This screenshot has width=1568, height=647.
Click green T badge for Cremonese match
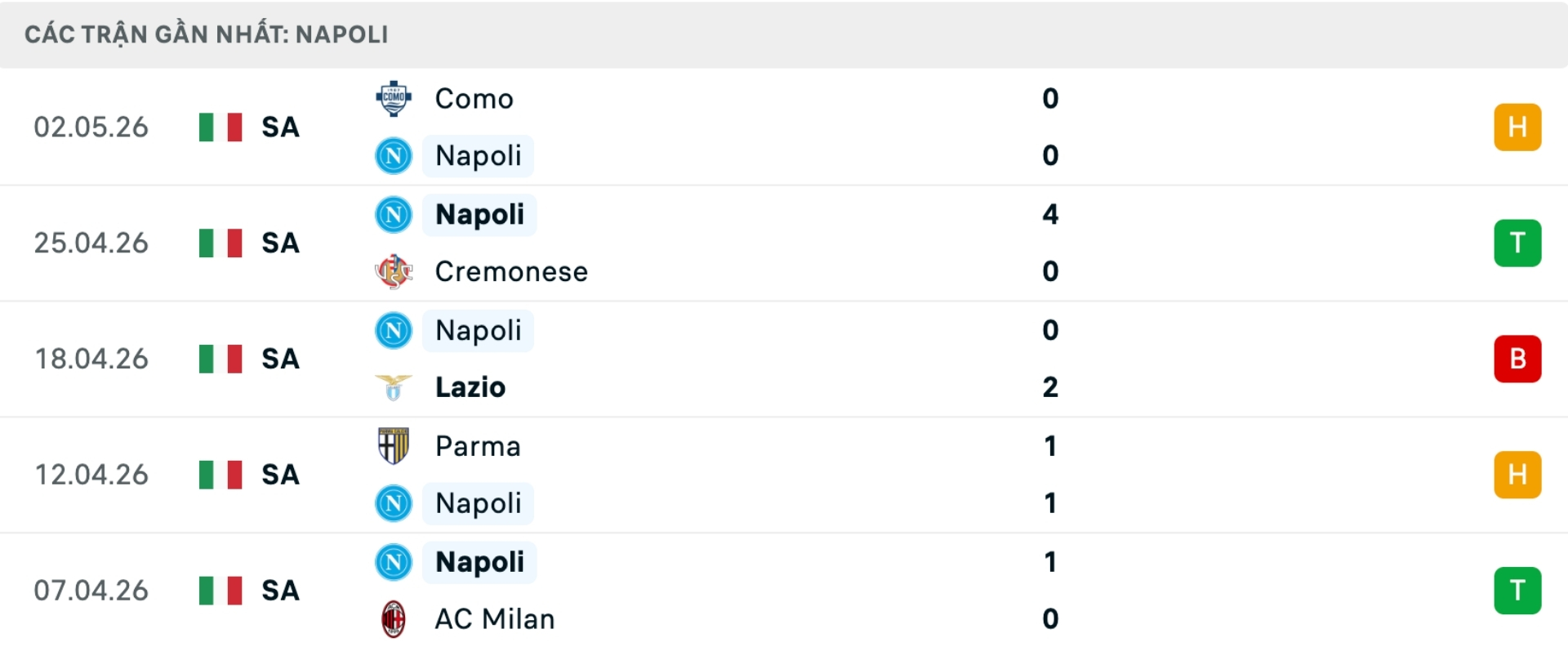click(x=1517, y=243)
